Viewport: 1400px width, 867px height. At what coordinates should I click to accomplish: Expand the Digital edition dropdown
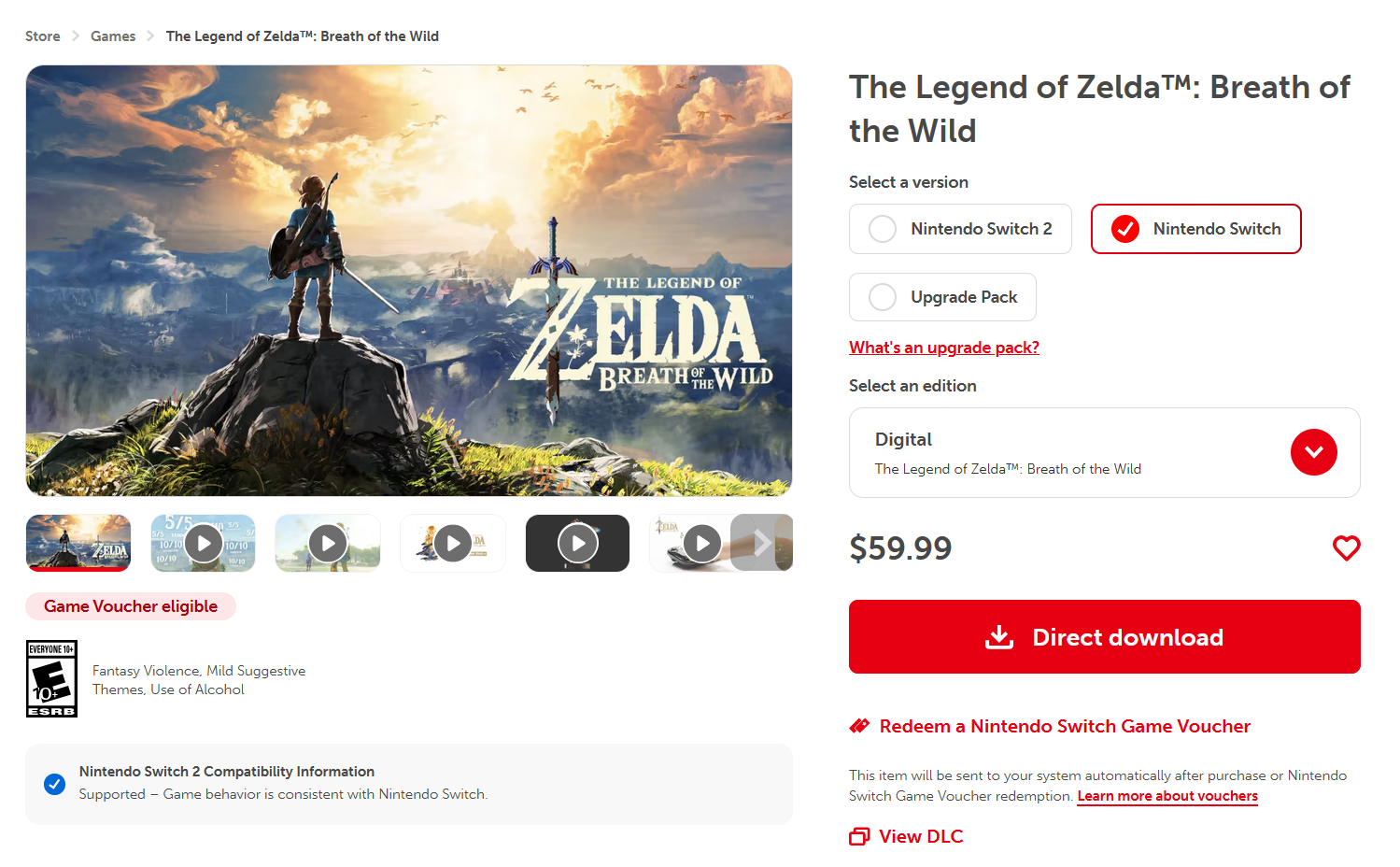[1313, 452]
